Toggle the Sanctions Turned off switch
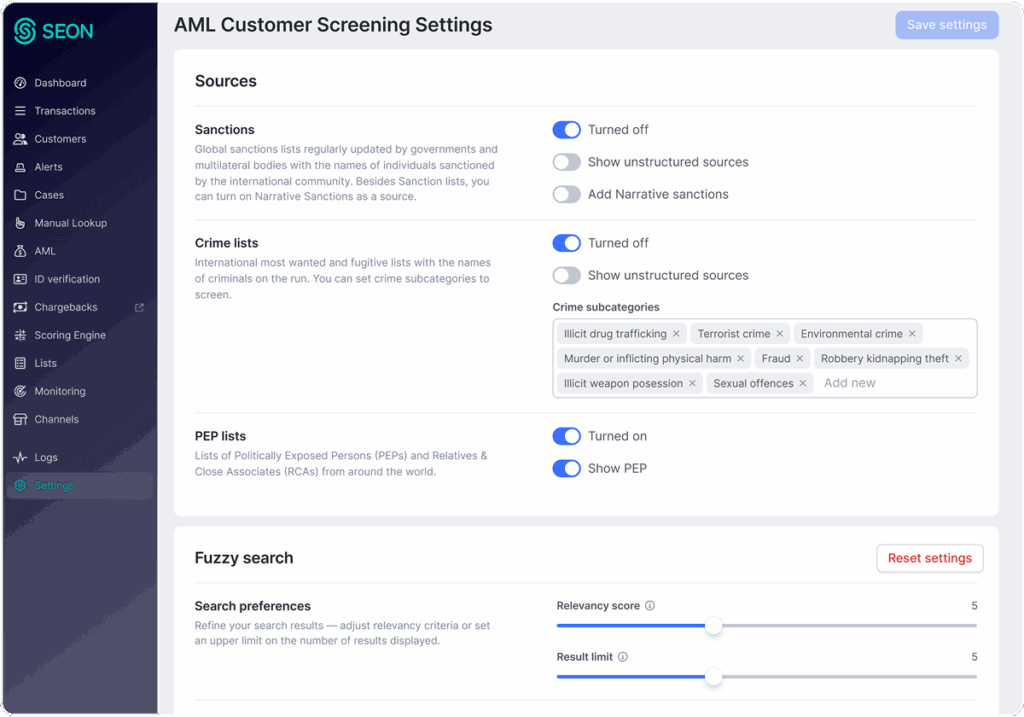Viewport: 1024px width, 717px height. tap(567, 130)
